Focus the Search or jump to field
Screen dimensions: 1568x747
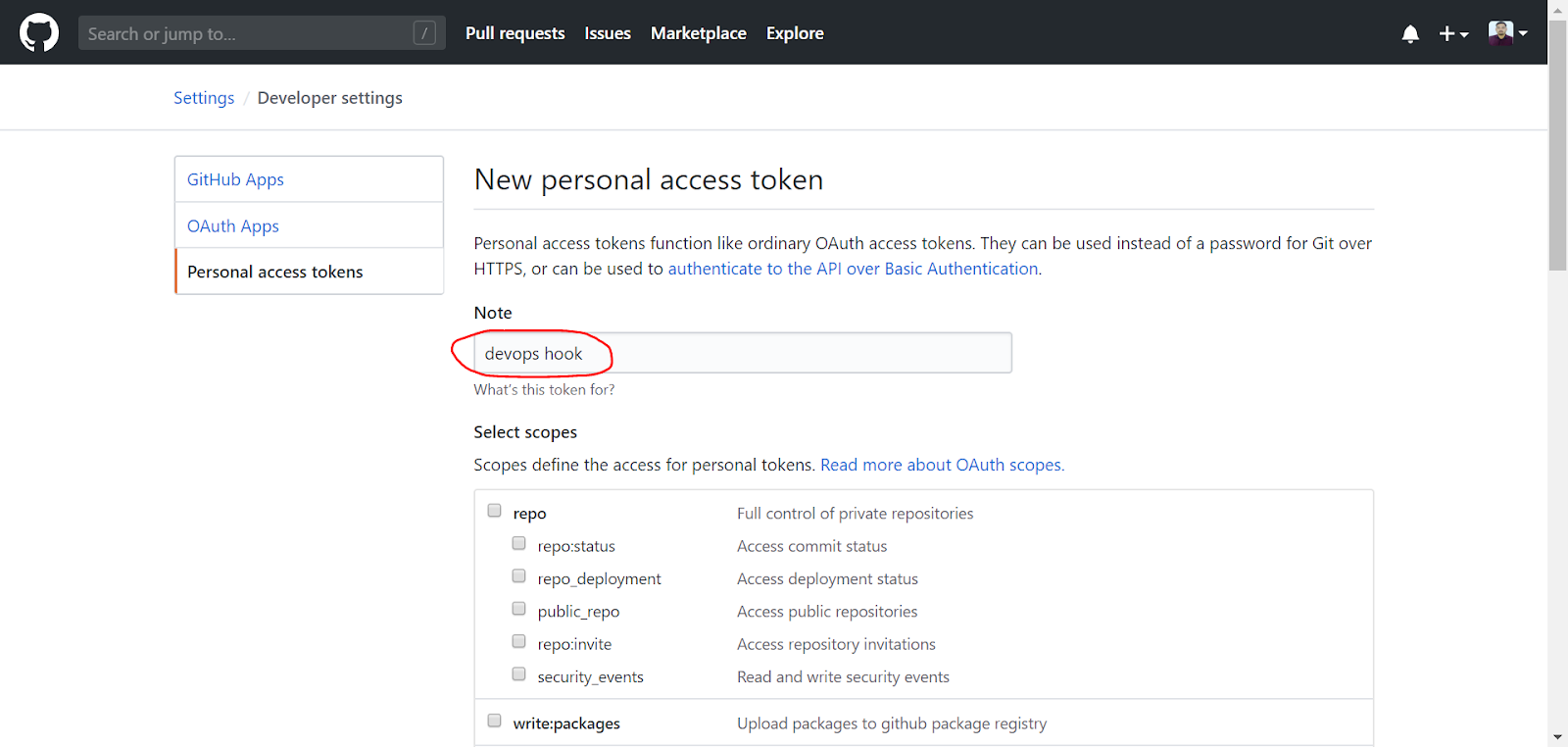[x=262, y=33]
